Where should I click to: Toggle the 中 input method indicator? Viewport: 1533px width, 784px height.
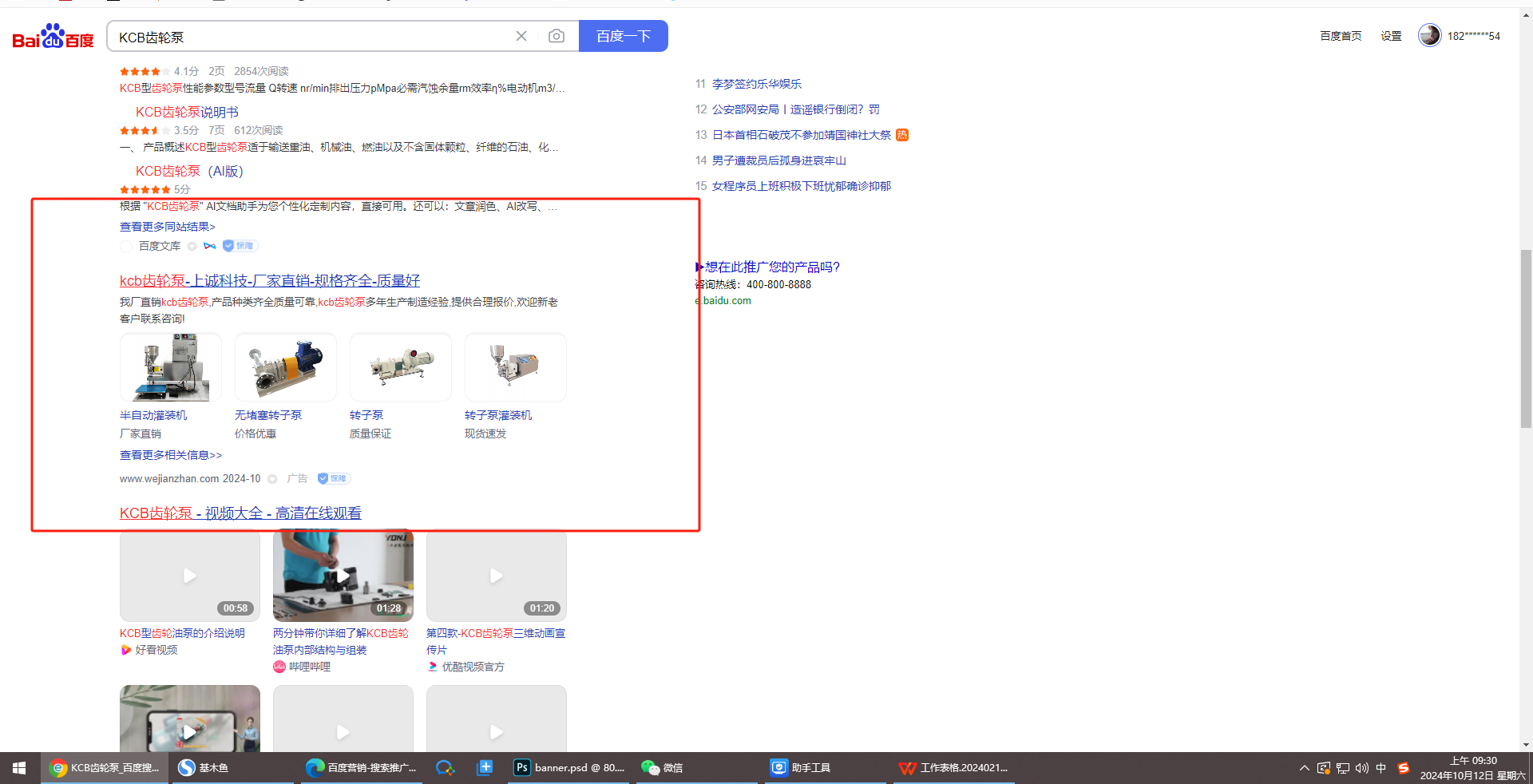(x=1381, y=768)
